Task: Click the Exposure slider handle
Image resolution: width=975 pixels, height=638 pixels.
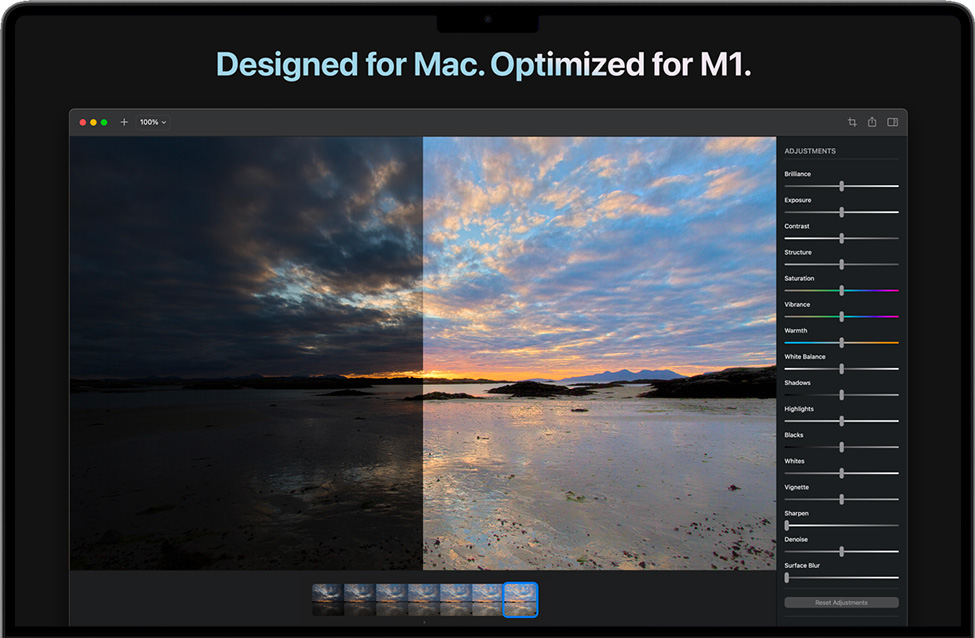Action: 842,212
